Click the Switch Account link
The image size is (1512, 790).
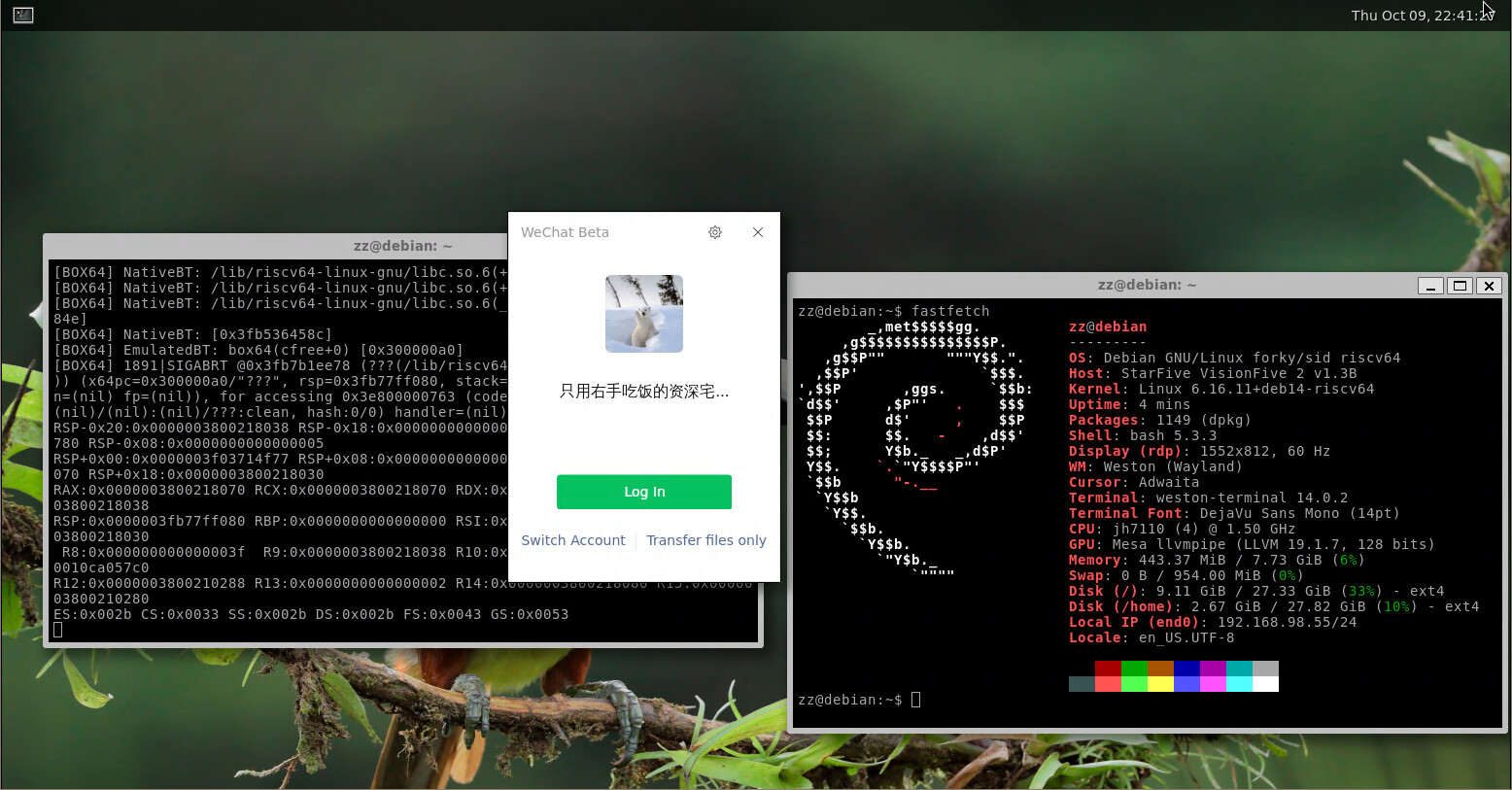pos(573,540)
